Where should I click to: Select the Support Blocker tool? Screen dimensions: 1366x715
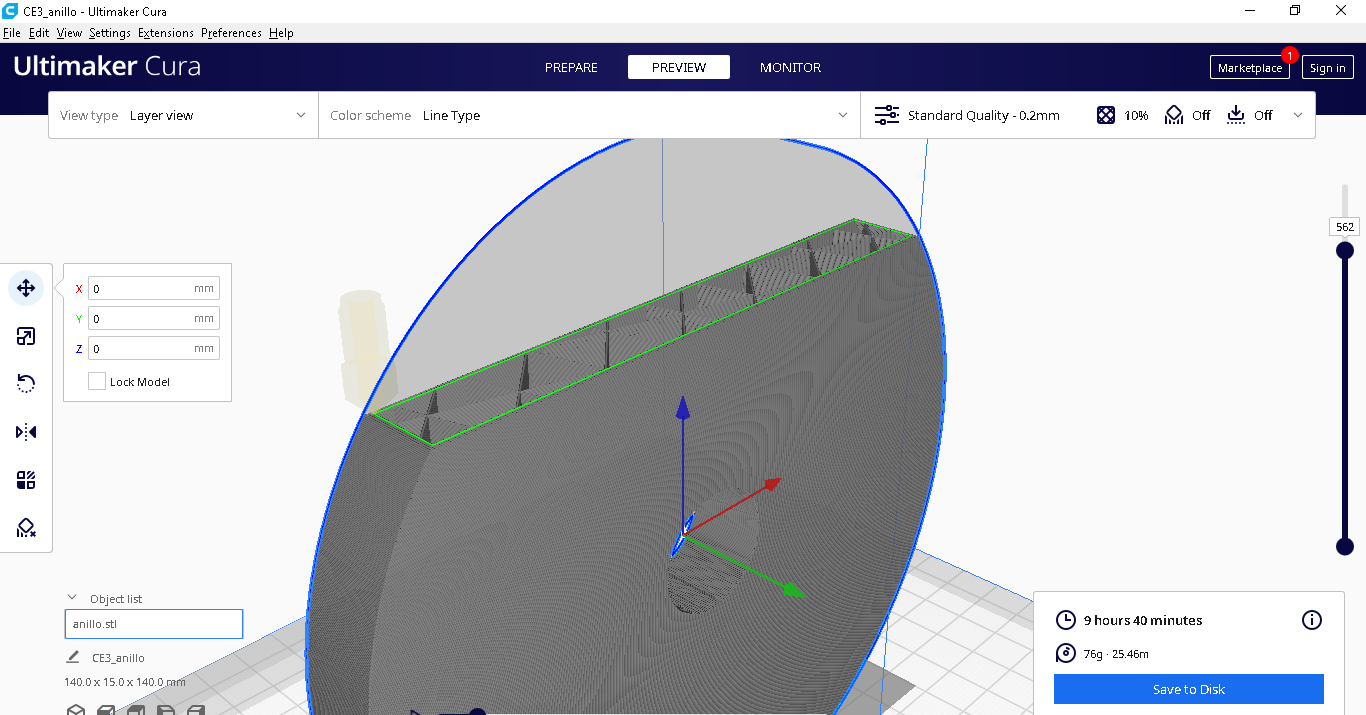(x=26, y=528)
